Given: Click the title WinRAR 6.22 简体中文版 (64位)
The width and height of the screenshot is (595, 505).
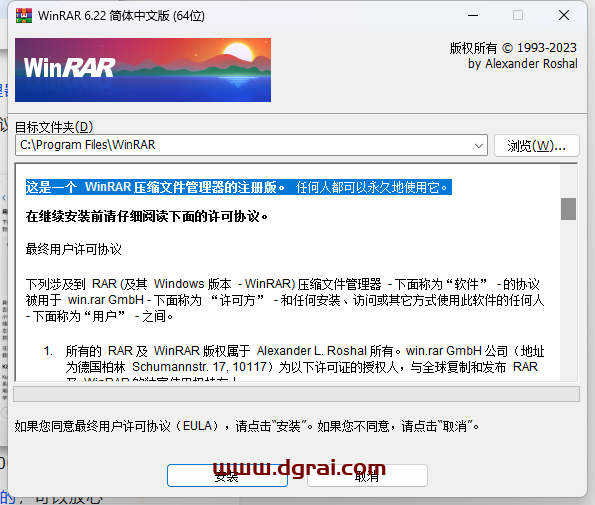Looking at the screenshot, I should click(x=121, y=16).
